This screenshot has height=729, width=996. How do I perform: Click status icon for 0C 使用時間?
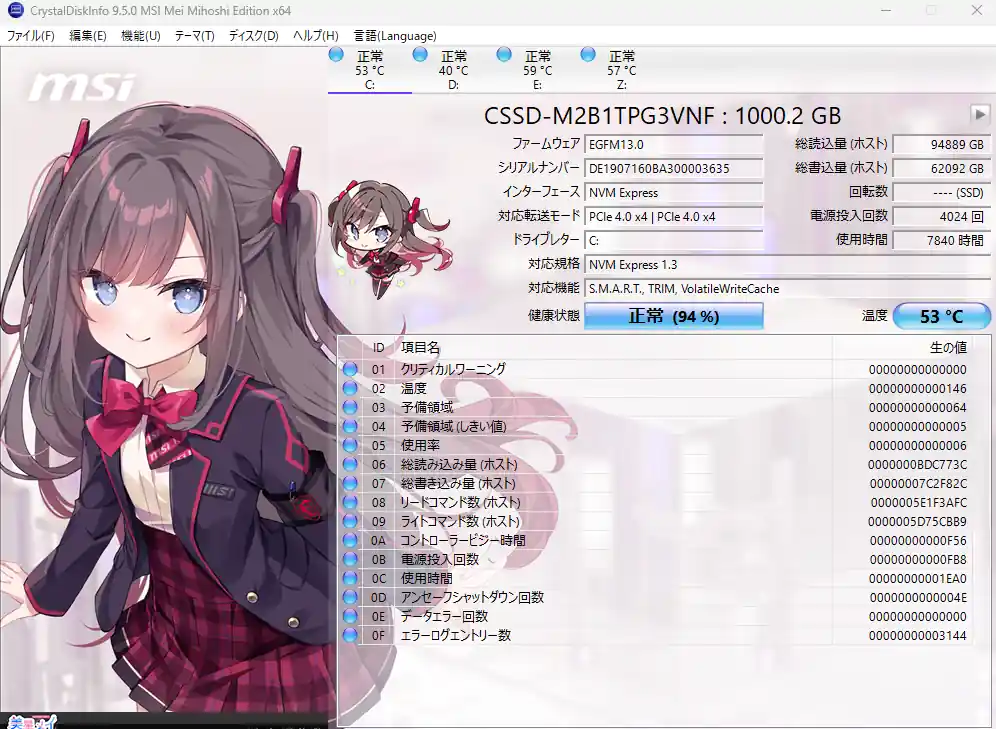350,579
